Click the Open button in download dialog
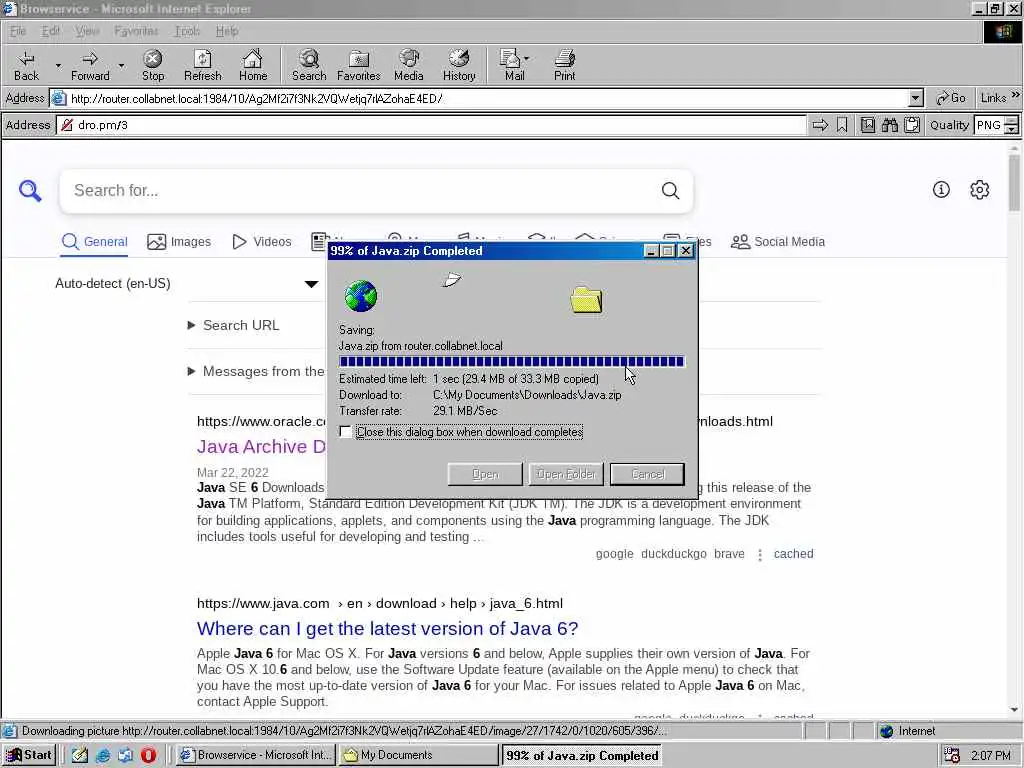The height and width of the screenshot is (768, 1024). tap(485, 474)
